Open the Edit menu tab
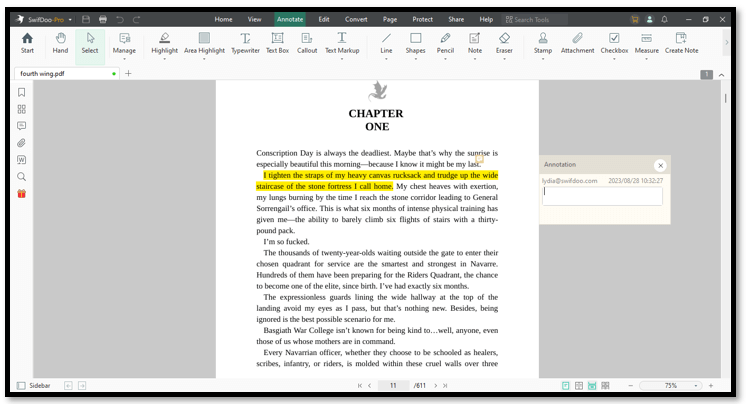The image size is (746, 404). [324, 19]
